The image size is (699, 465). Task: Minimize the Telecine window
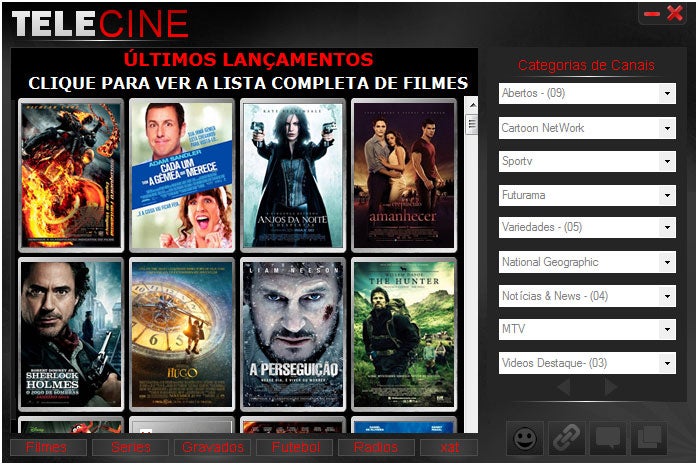point(651,14)
